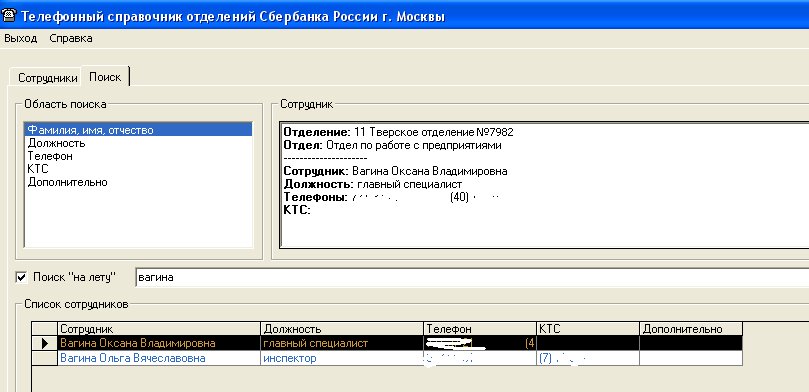Switch to the Сотрудники tab

tap(47, 78)
